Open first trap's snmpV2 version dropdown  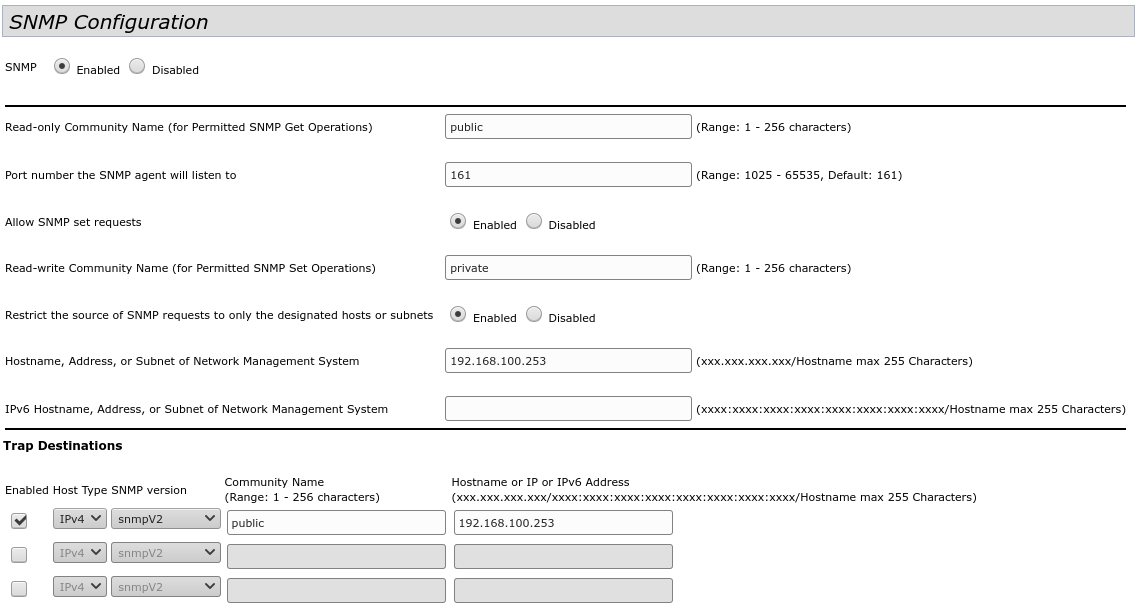[166, 519]
